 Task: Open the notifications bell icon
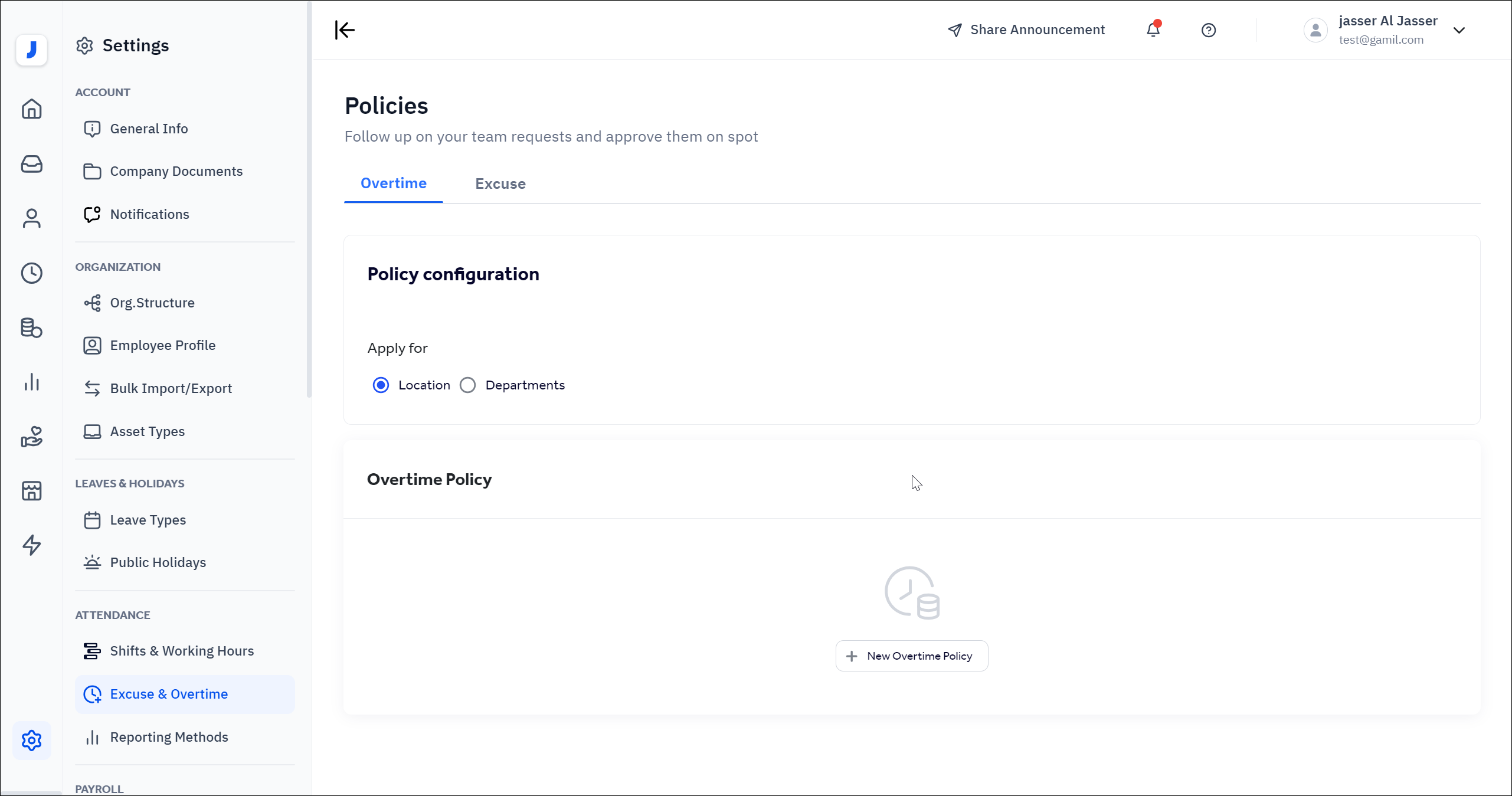tap(1152, 30)
